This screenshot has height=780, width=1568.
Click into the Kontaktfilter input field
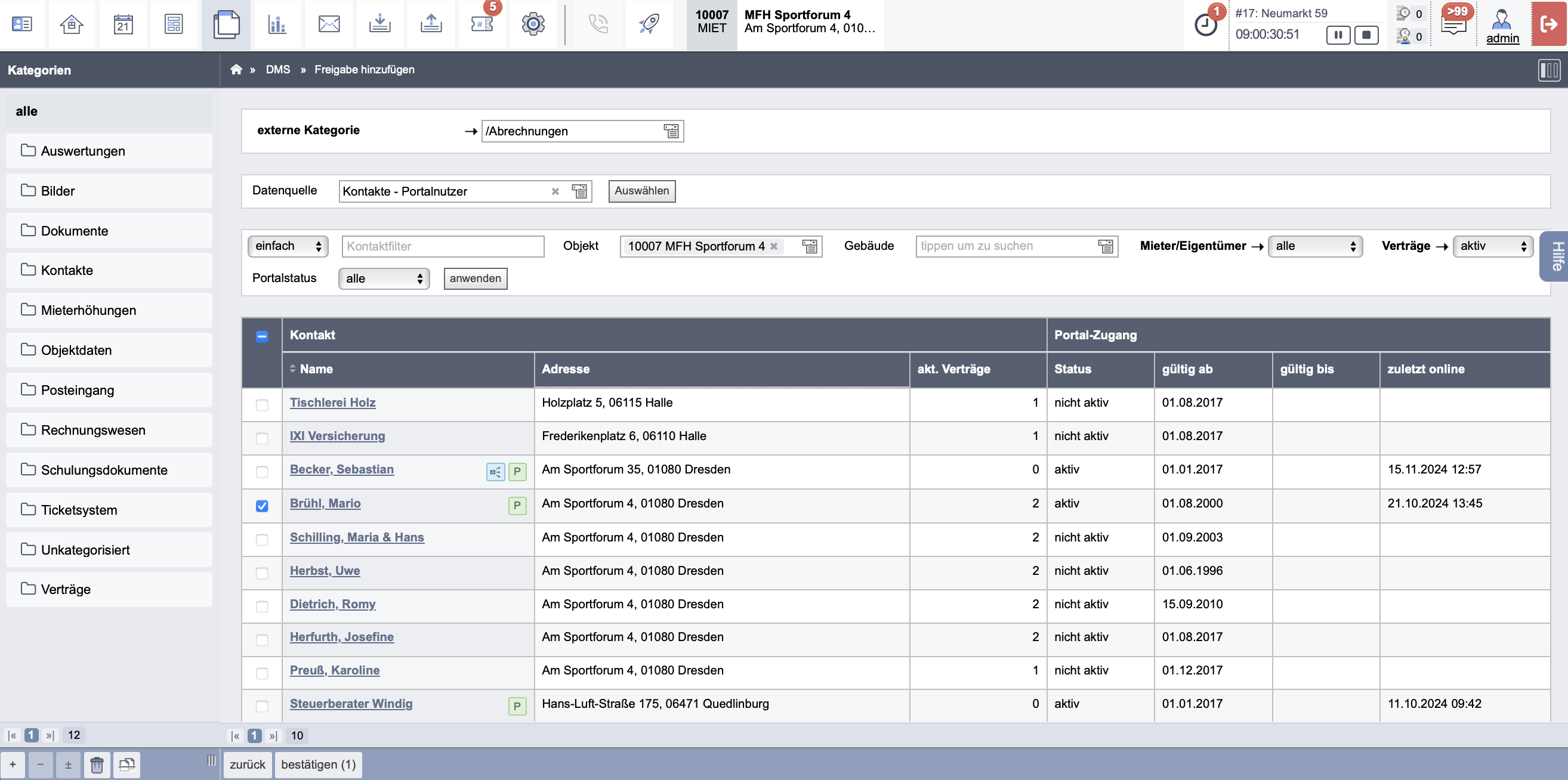pyautogui.click(x=443, y=246)
